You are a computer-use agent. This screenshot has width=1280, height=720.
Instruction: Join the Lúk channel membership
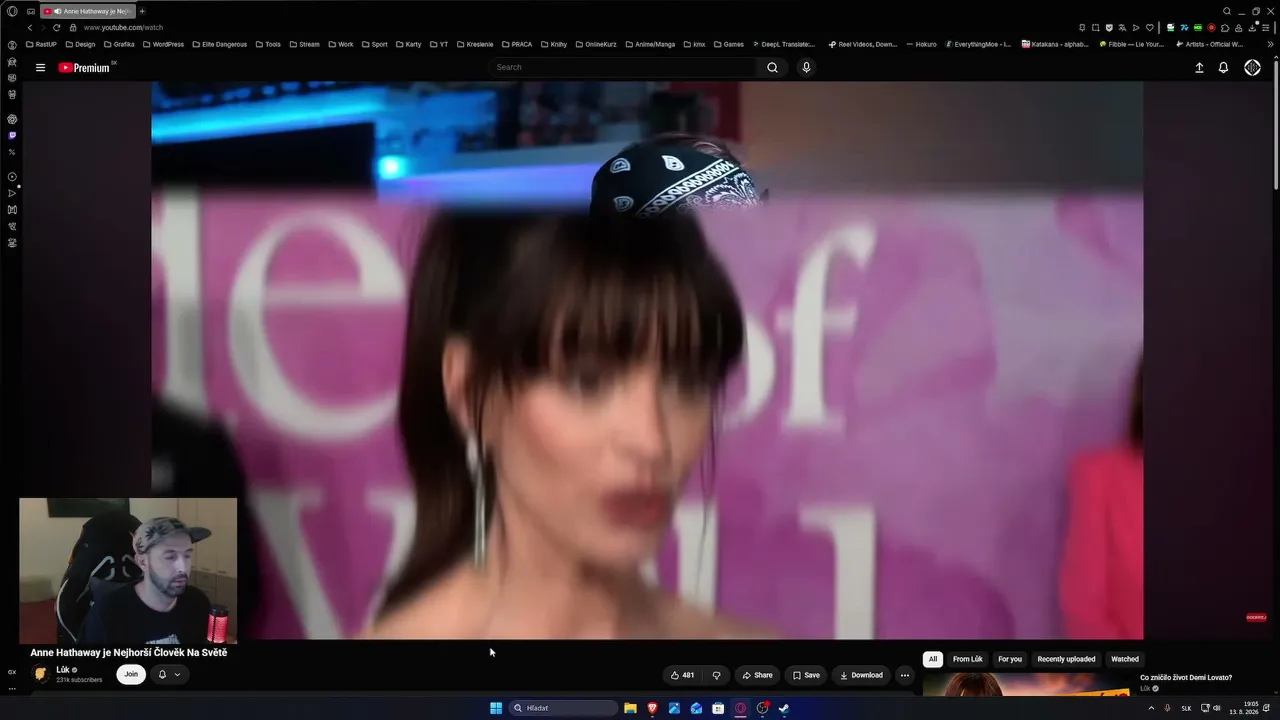click(131, 675)
